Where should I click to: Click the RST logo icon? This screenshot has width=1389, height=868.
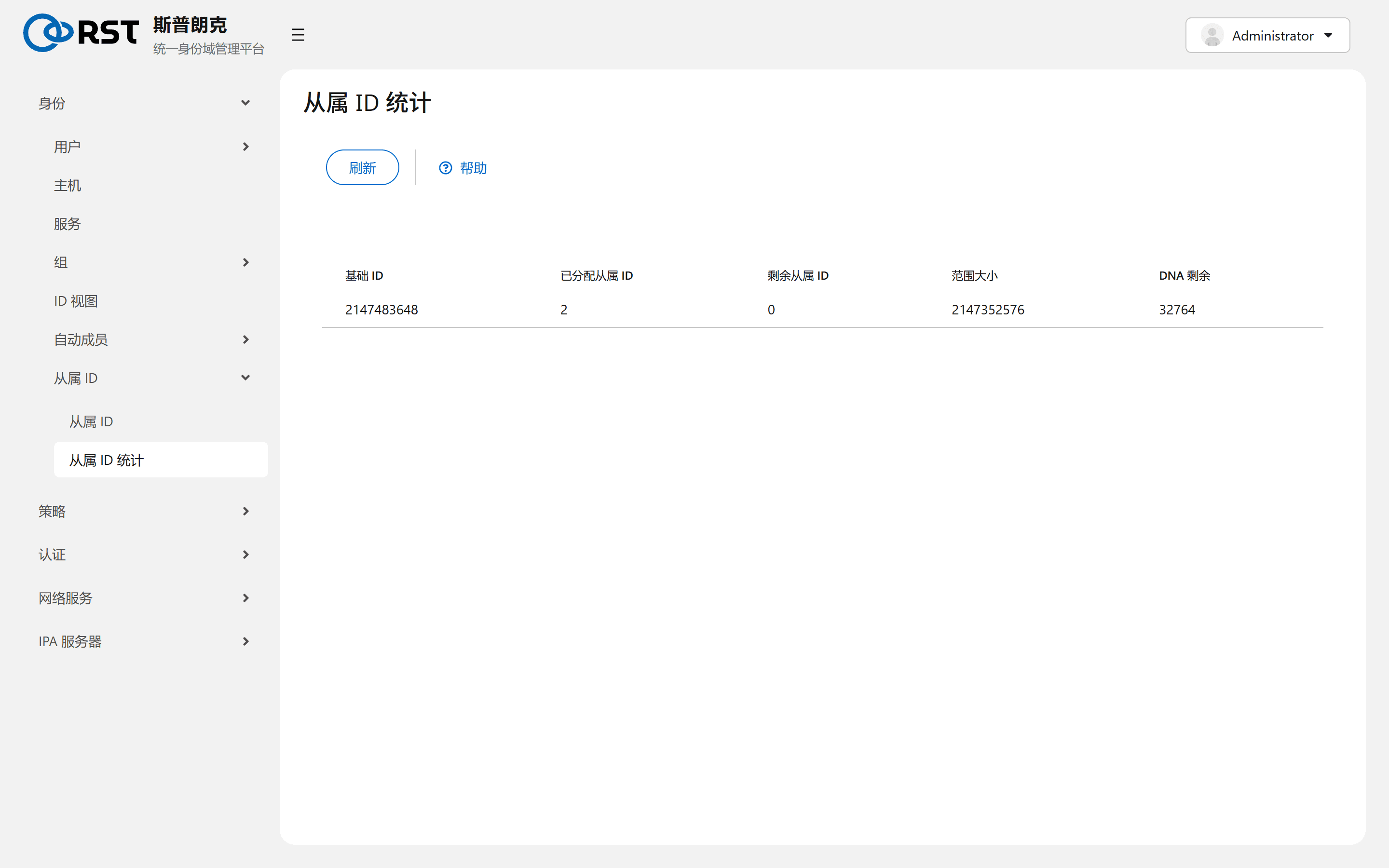[81, 33]
